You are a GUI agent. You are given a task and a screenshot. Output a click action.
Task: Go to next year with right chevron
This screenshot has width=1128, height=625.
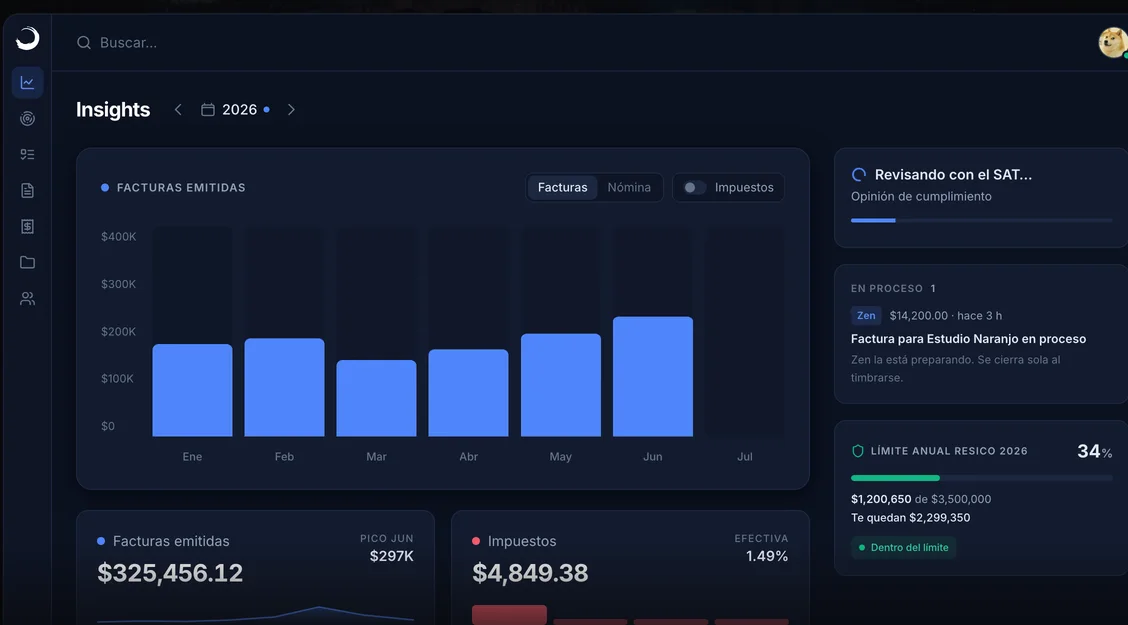[x=291, y=109]
